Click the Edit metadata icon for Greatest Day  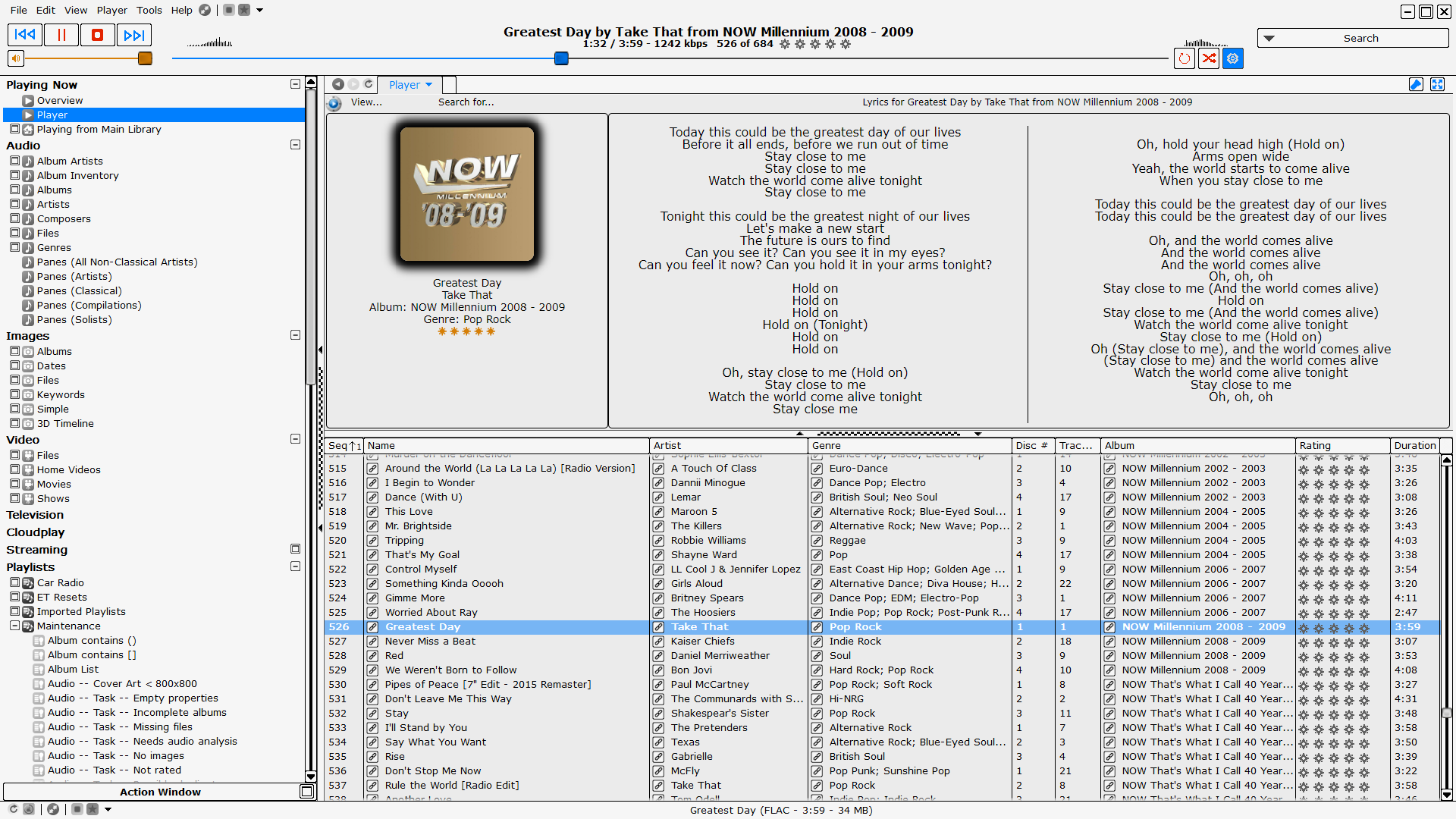coord(374,627)
